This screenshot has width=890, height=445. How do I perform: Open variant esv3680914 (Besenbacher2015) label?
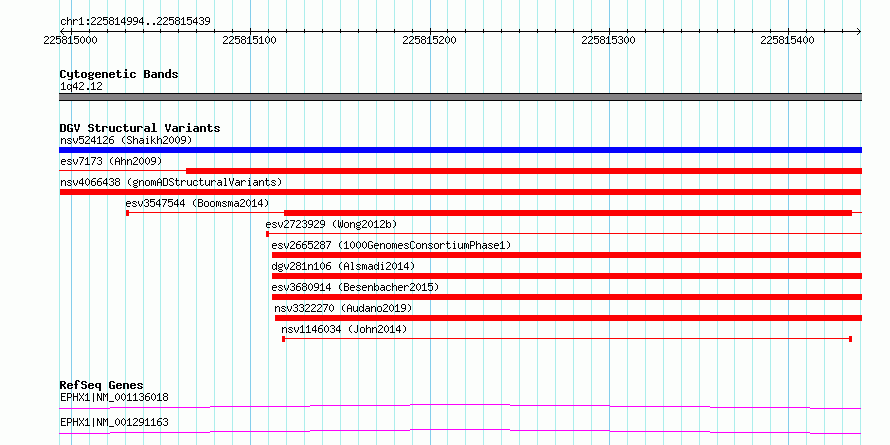[x=355, y=287]
